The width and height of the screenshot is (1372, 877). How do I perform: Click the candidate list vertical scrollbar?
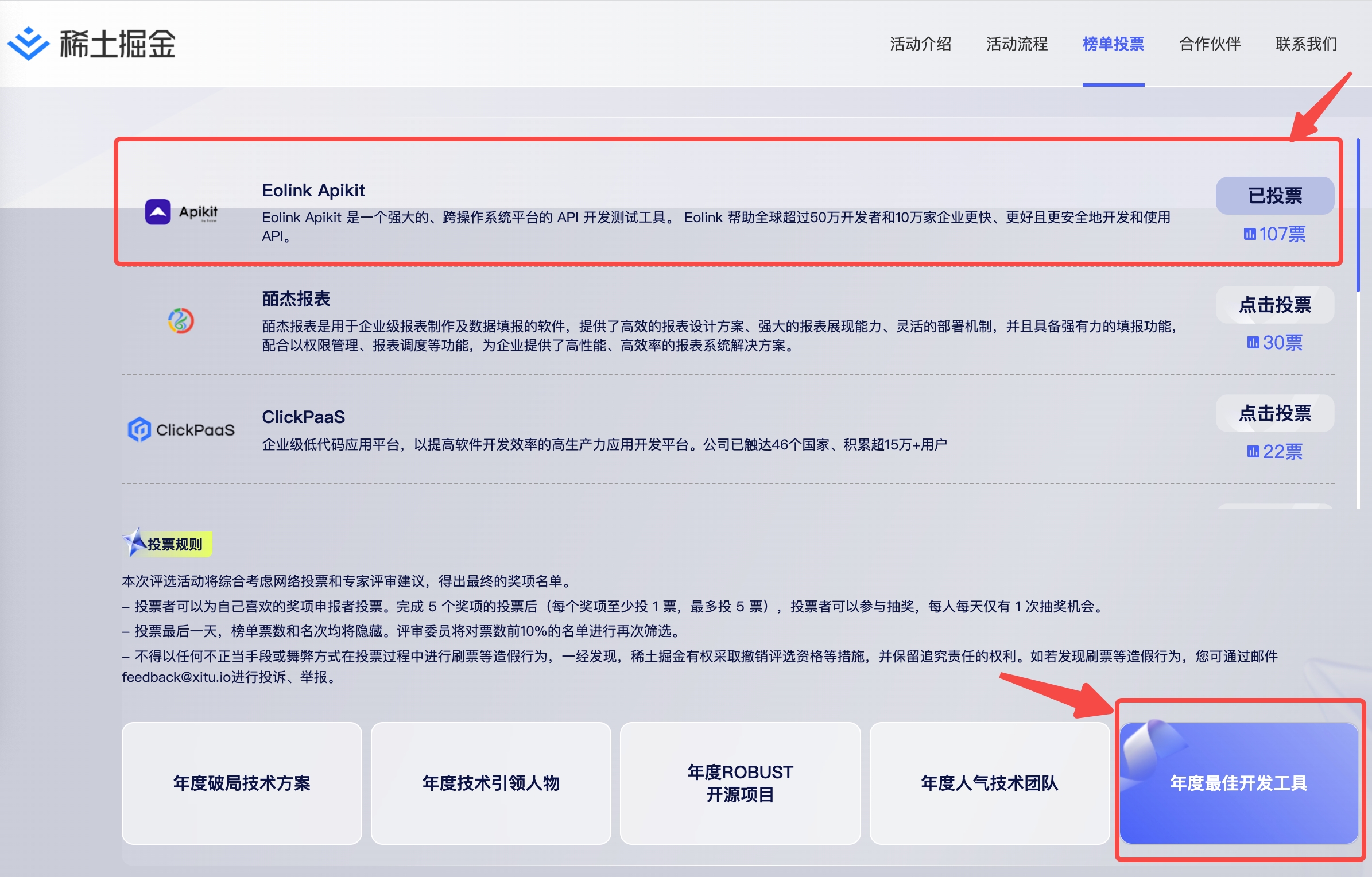(x=1358, y=215)
